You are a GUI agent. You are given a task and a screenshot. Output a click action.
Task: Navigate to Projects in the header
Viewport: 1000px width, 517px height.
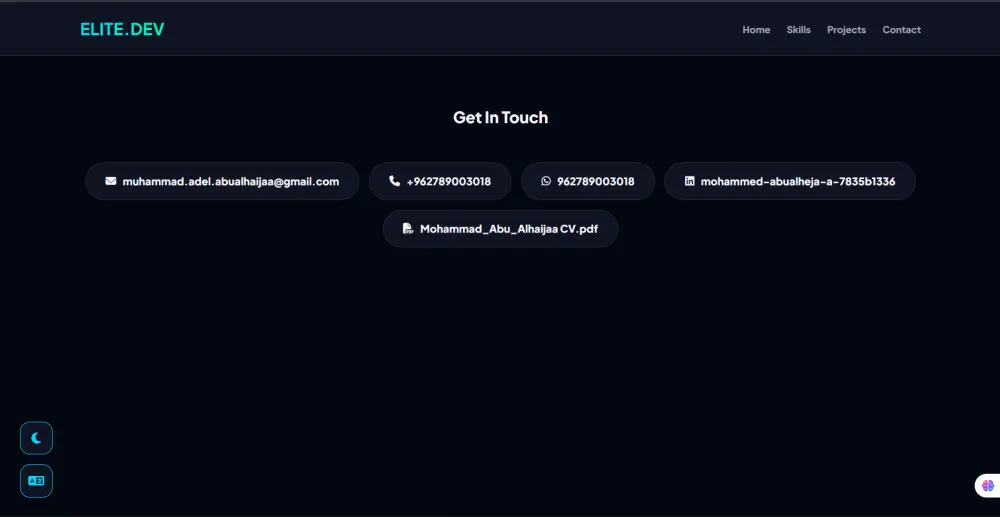846,30
